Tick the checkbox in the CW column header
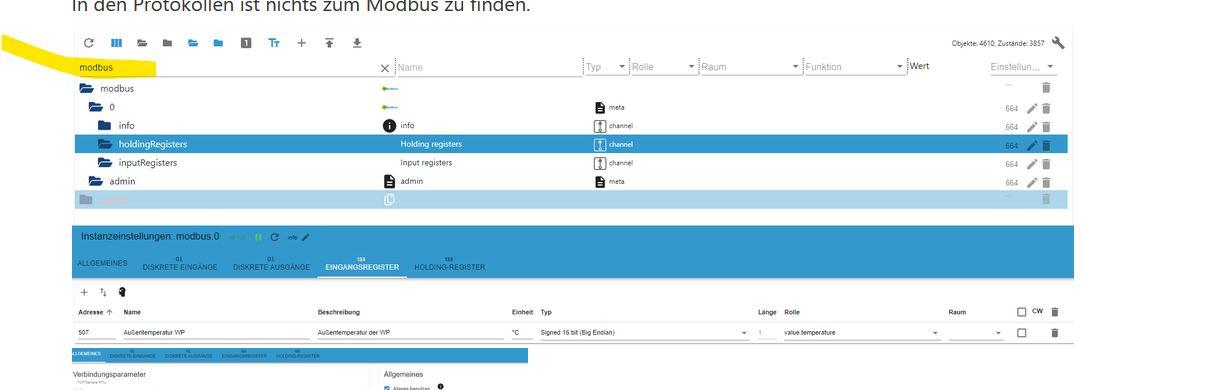This screenshot has height=390, width=1210. [x=1021, y=312]
